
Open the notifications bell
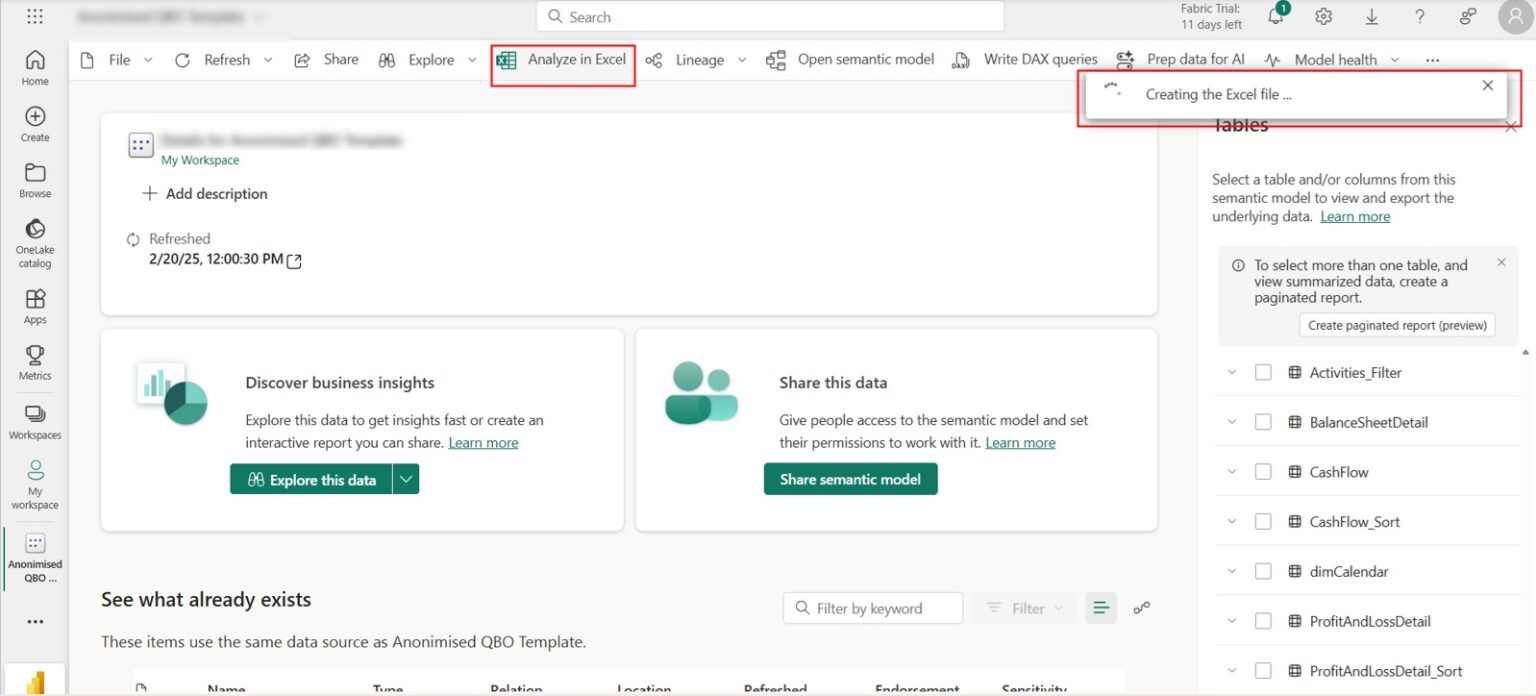(x=1276, y=16)
